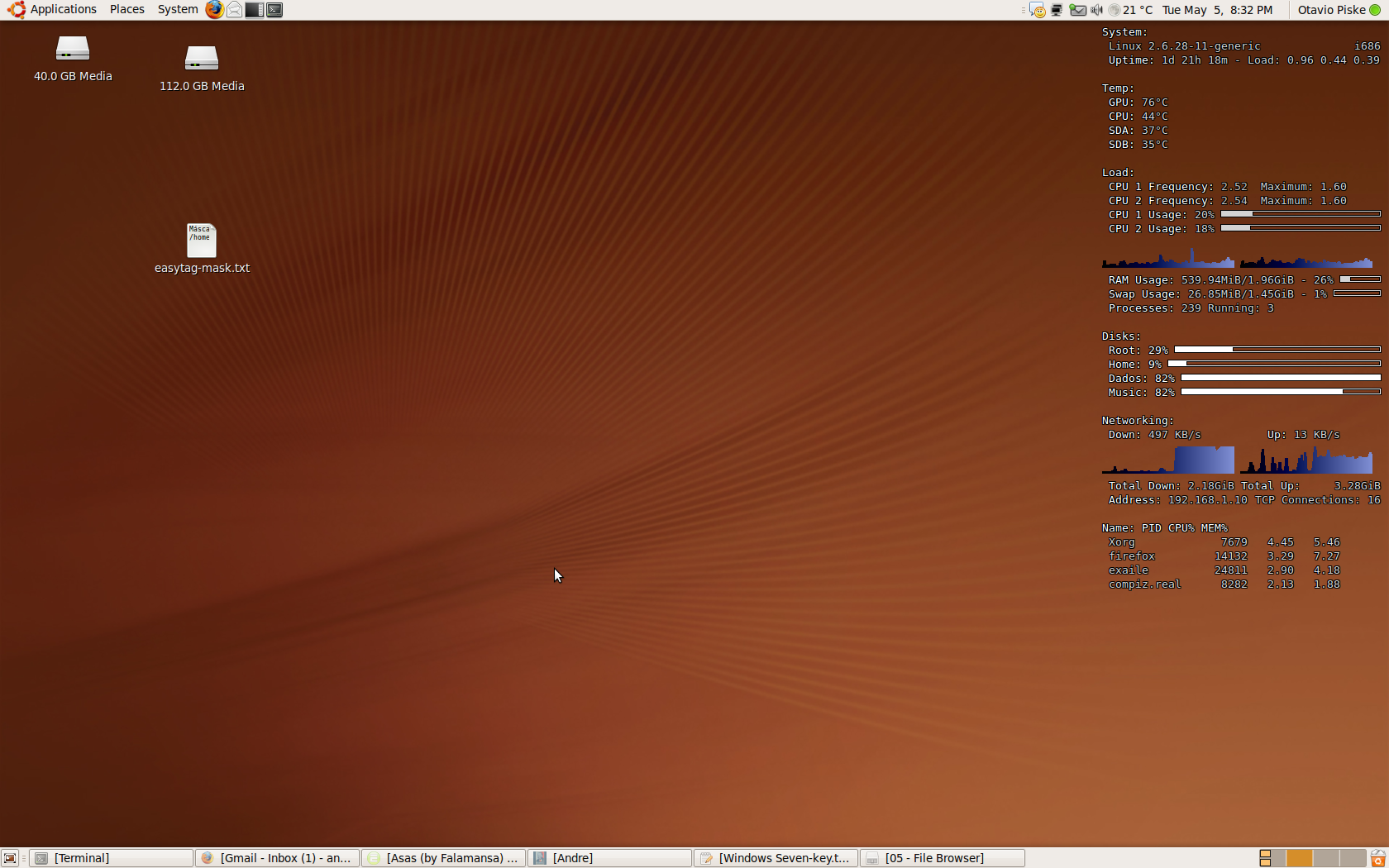Open the Otavio Piske user switcher

1331,10
